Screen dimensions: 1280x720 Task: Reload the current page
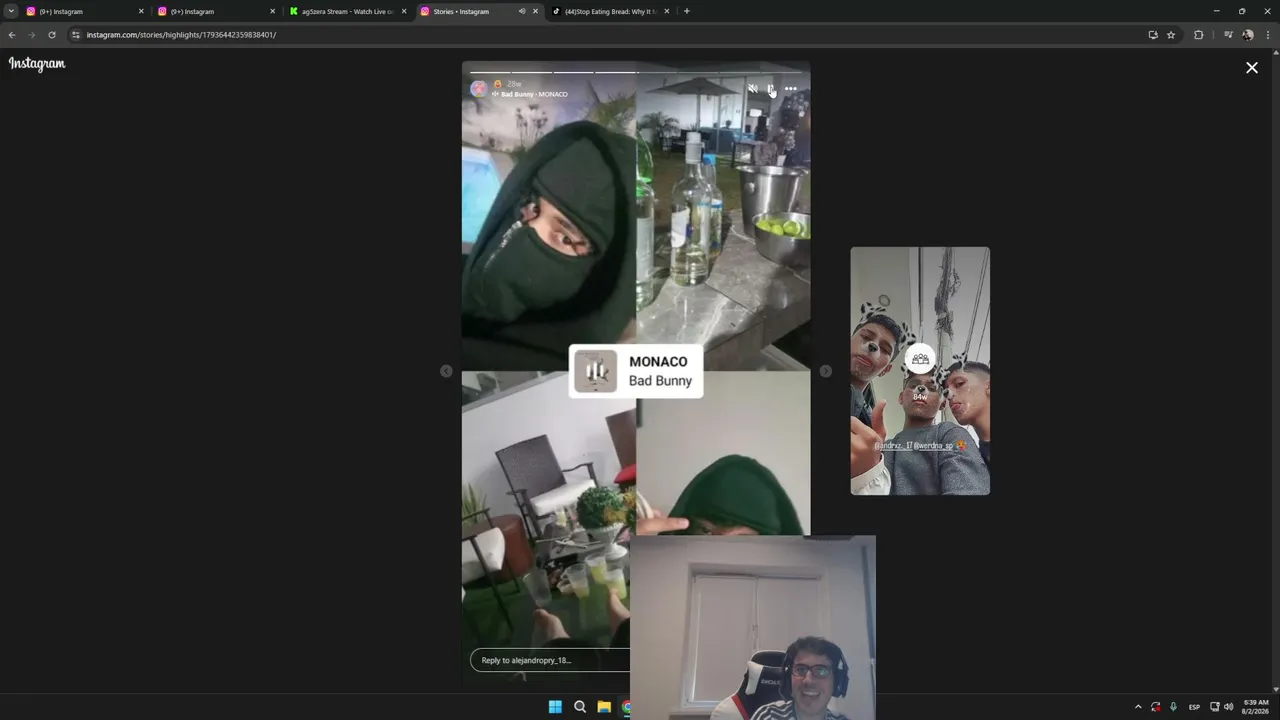(x=52, y=35)
